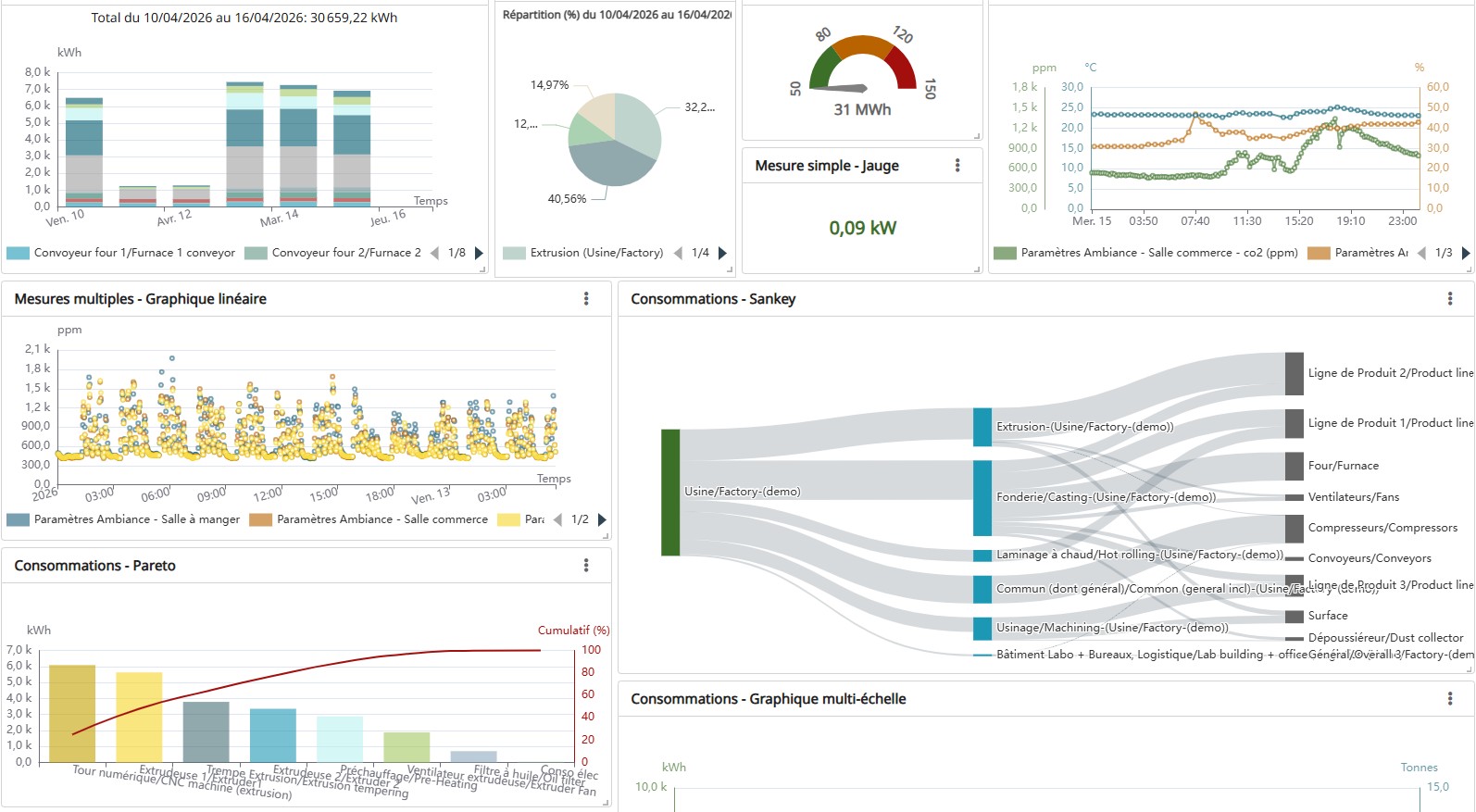The image size is (1476, 812).
Task: Click the Compresseurs/Compressors Sankey label
Action: click(x=1382, y=528)
